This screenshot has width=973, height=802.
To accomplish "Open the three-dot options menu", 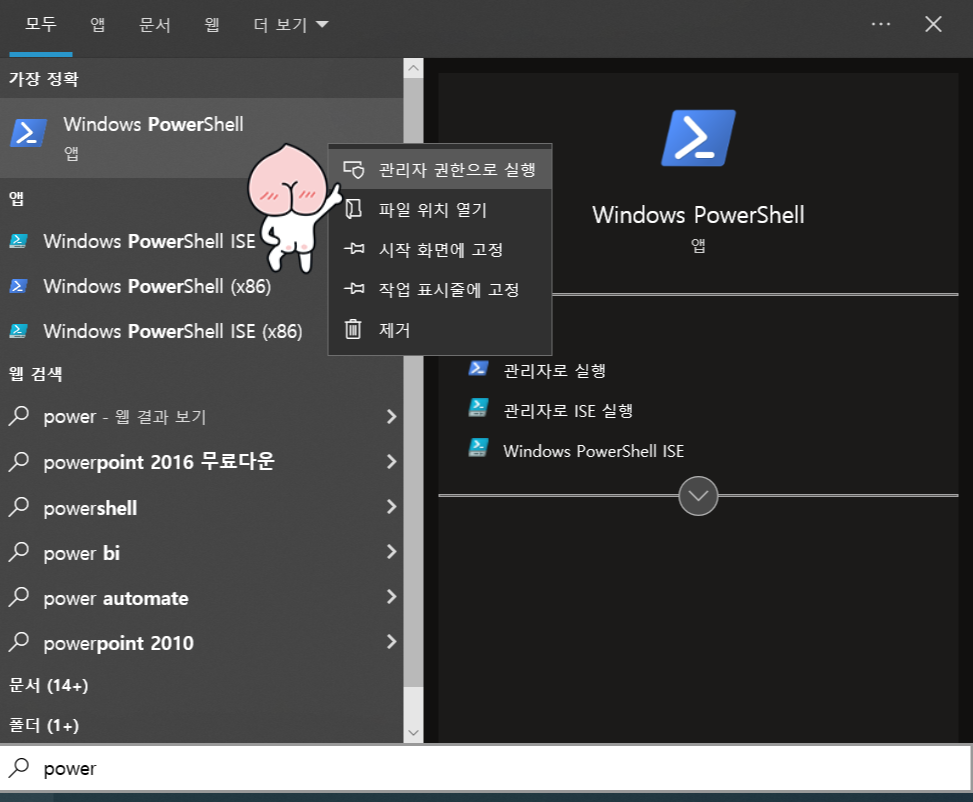I will pos(881,24).
